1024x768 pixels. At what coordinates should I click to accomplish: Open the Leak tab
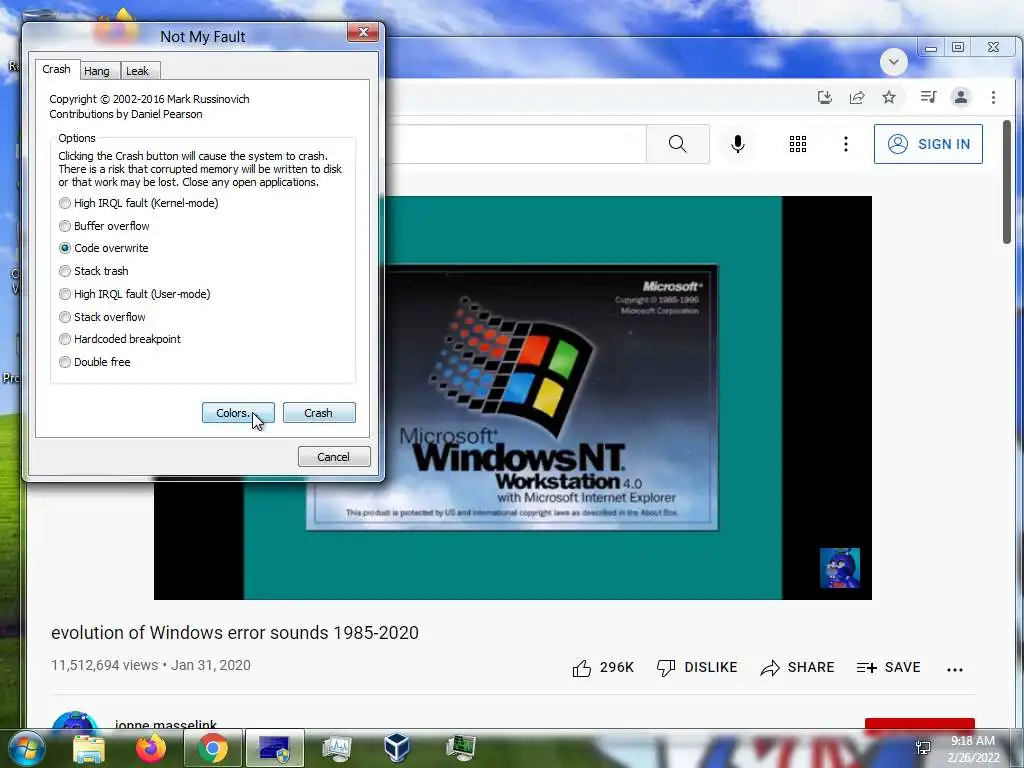pyautogui.click(x=138, y=71)
